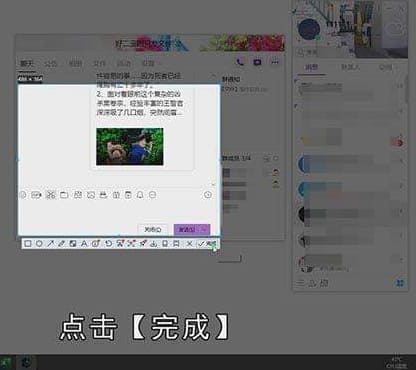Screen dimensions: 416x370
Task: Click the second taskbar app icon
Action: click(x=27, y=362)
